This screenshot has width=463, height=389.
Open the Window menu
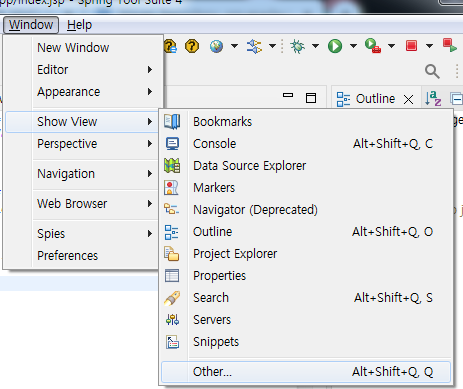click(31, 25)
